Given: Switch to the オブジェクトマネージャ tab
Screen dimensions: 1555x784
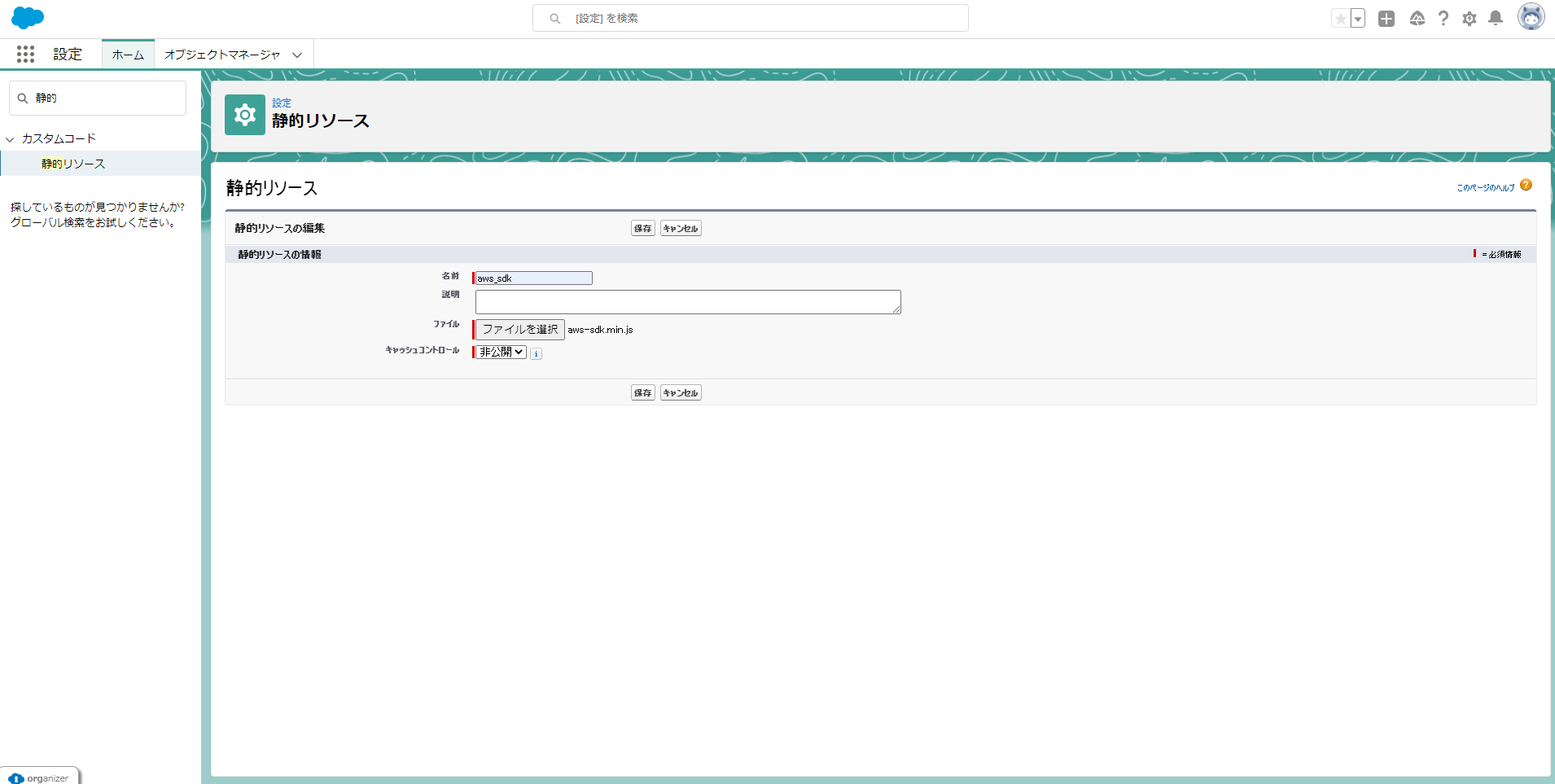Looking at the screenshot, I should point(222,55).
